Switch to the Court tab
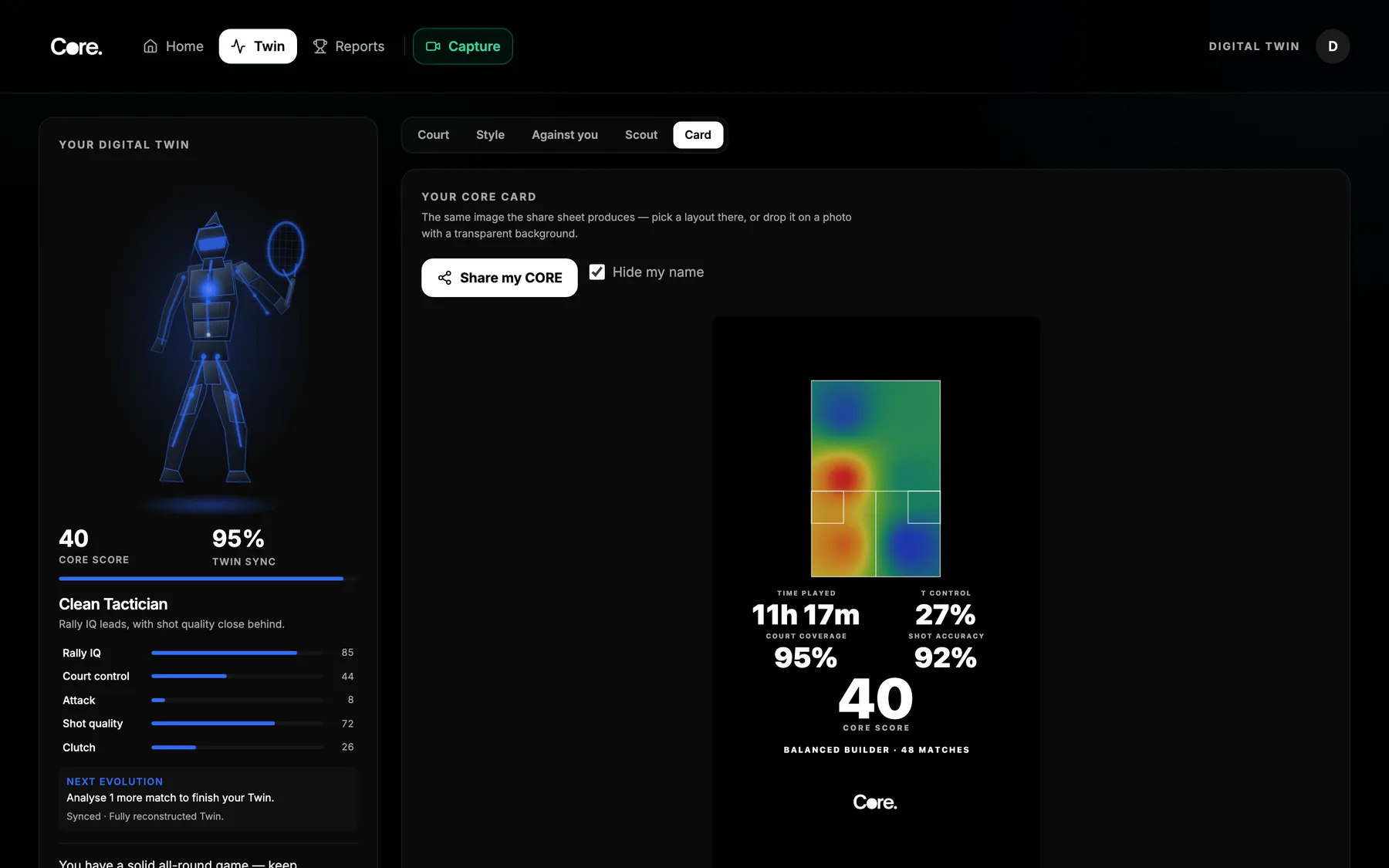The width and height of the screenshot is (1389, 868). click(x=433, y=135)
